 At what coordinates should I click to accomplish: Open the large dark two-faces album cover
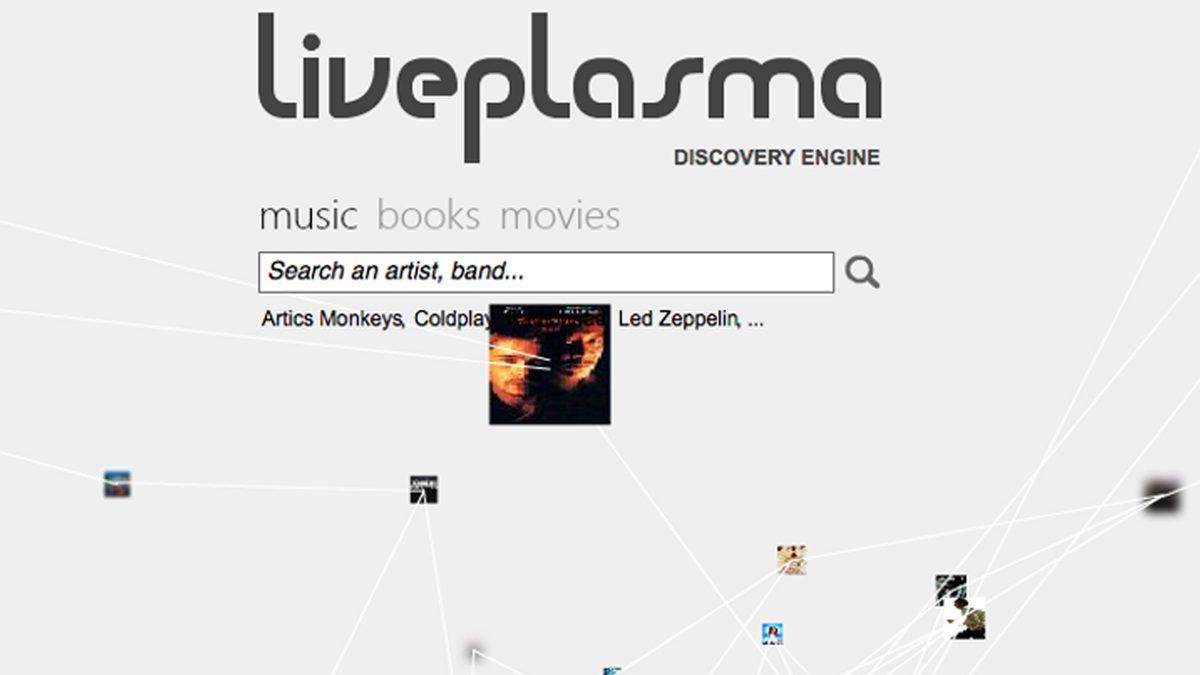[x=549, y=364]
